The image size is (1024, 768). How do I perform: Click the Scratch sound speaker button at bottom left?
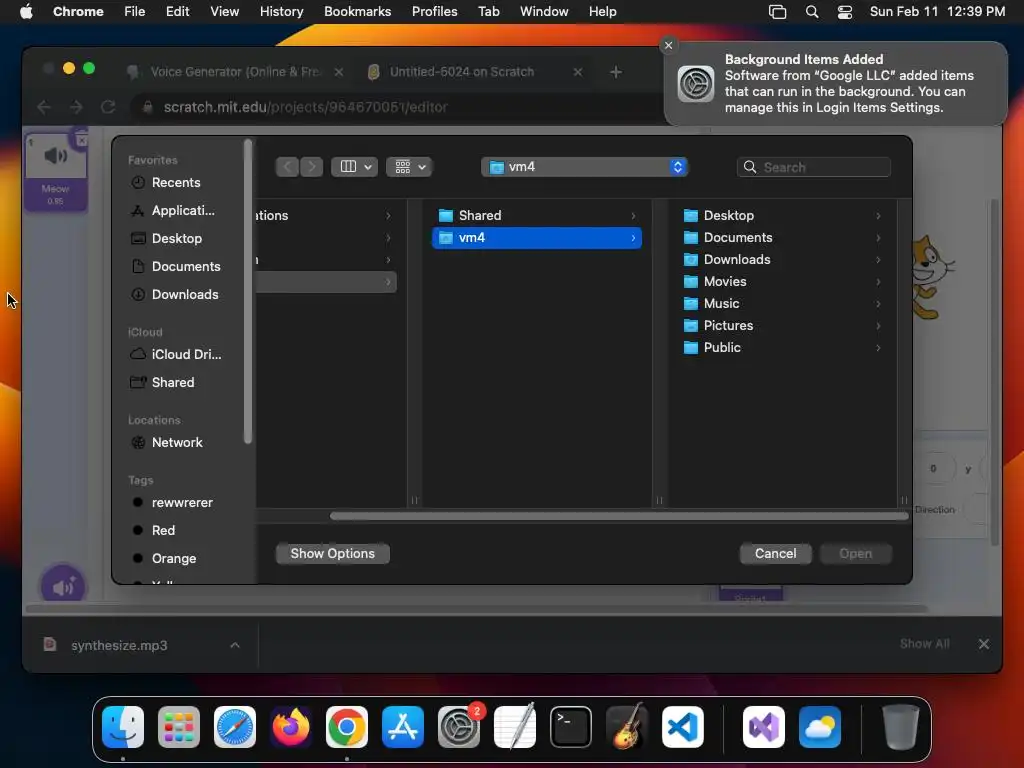(63, 586)
